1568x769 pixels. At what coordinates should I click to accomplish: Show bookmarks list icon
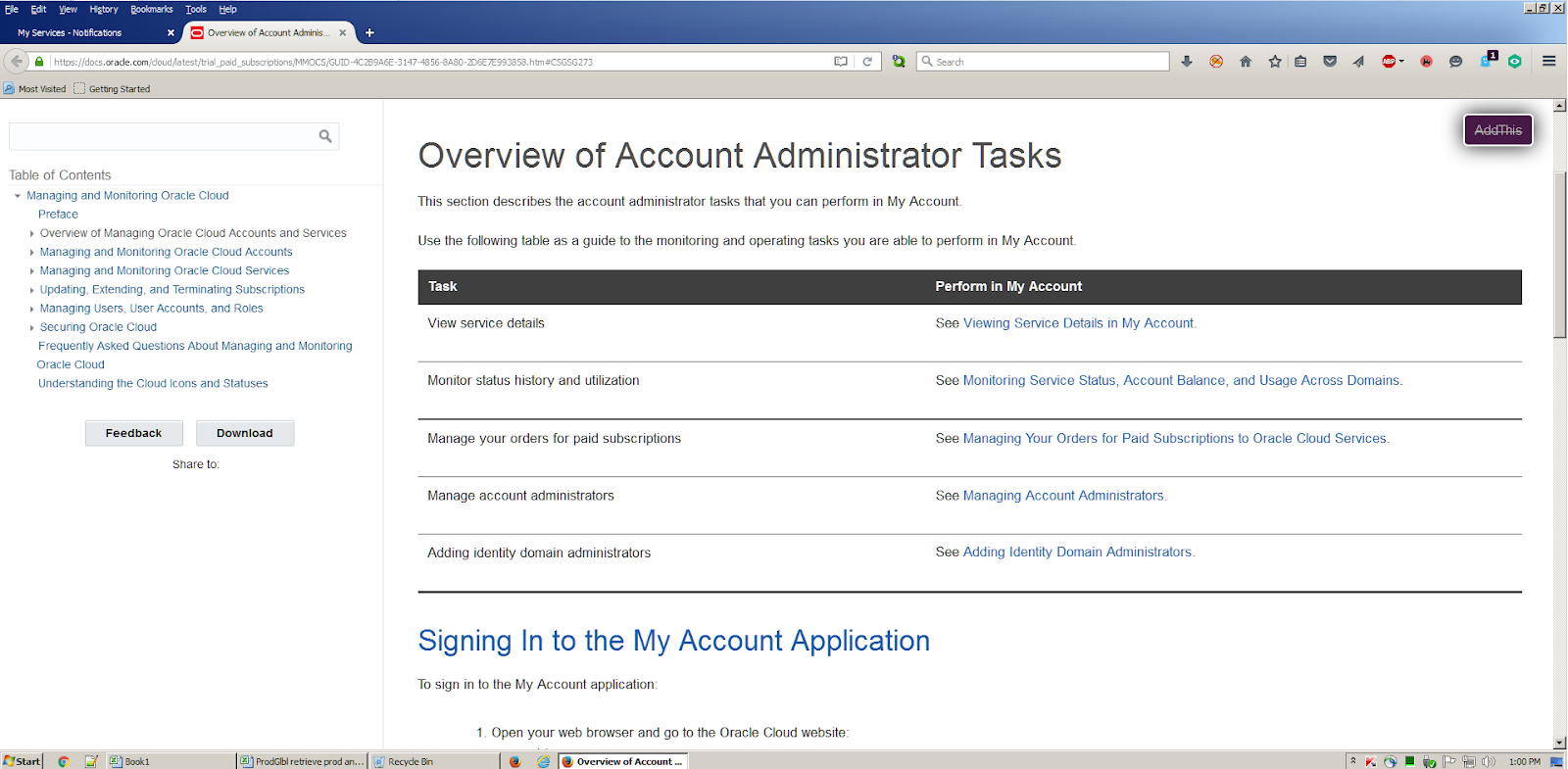[x=1300, y=61]
